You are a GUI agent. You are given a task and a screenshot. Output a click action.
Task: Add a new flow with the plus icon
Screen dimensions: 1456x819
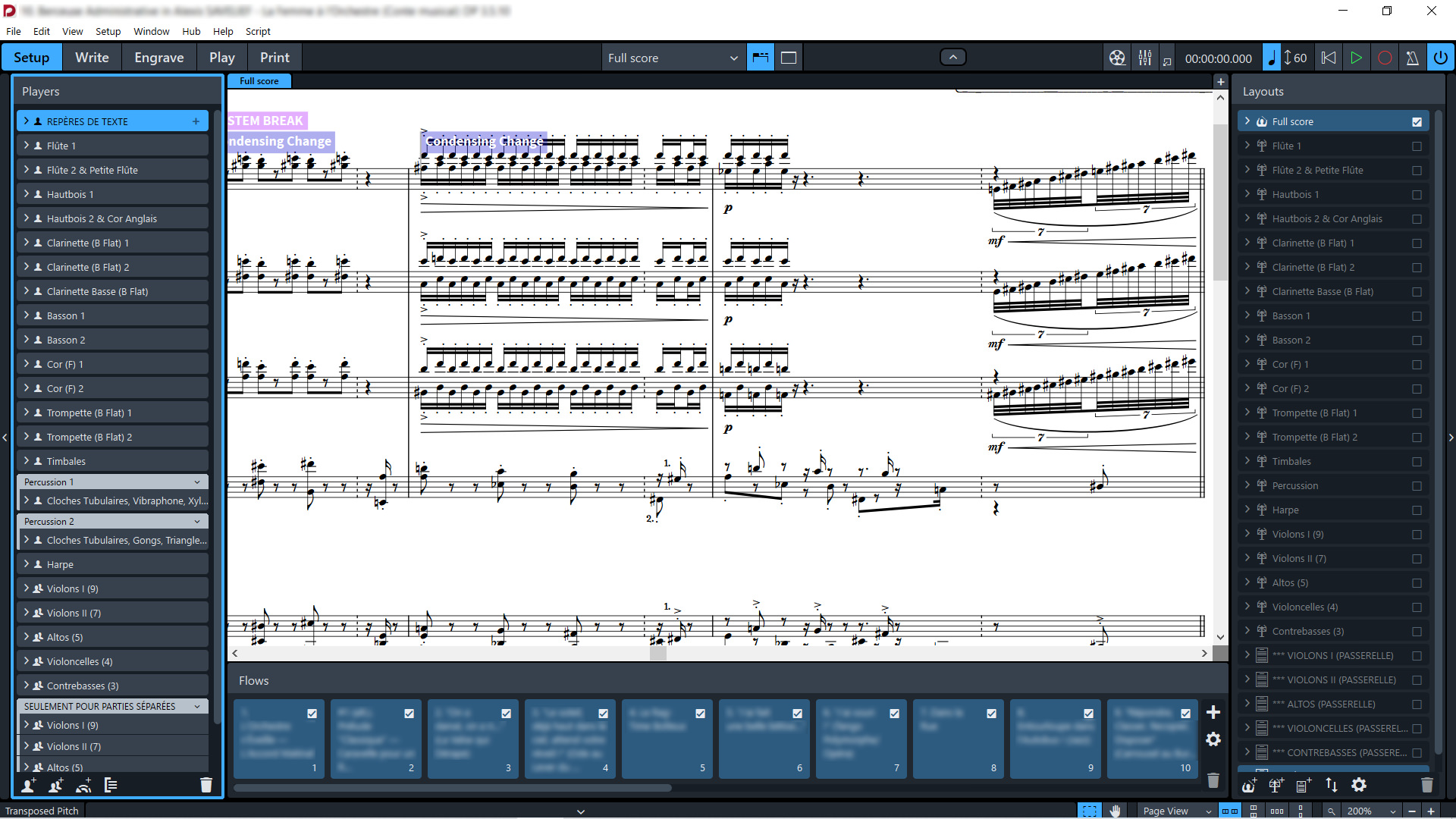tap(1213, 712)
